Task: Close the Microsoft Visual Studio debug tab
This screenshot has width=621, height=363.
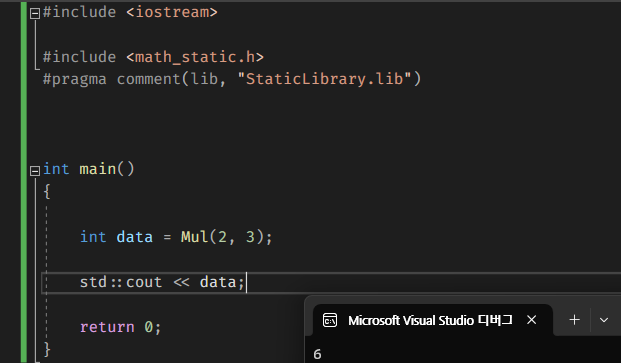Action: click(x=531, y=319)
